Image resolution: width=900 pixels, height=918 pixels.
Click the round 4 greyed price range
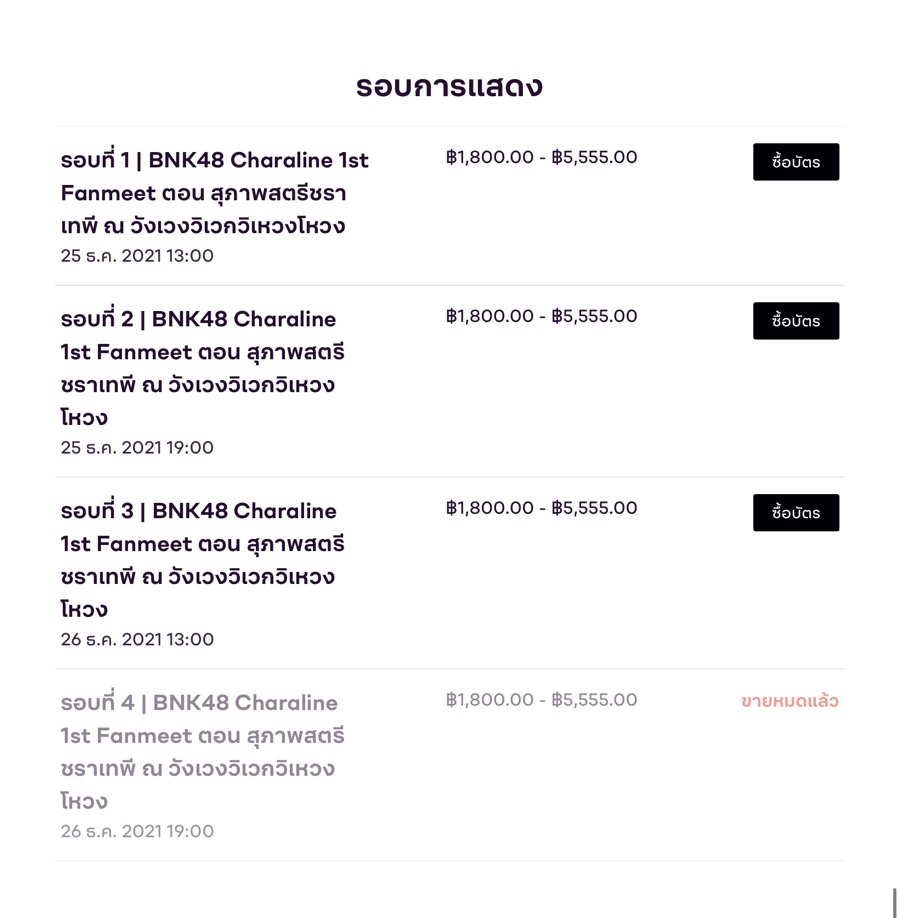pos(541,700)
